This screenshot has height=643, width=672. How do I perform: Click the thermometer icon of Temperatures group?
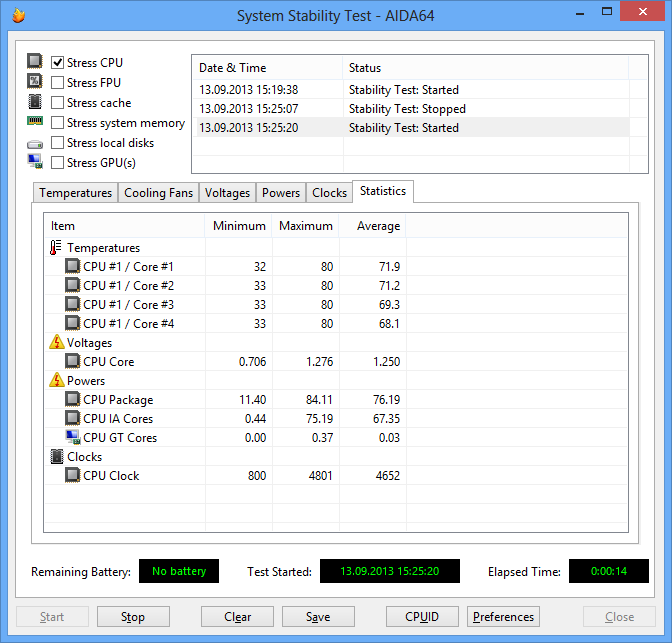point(56,248)
